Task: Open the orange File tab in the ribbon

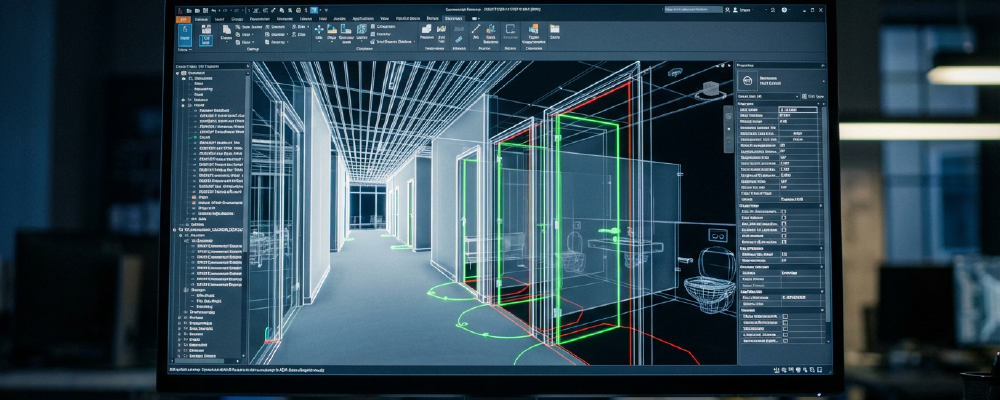Action: (183, 19)
